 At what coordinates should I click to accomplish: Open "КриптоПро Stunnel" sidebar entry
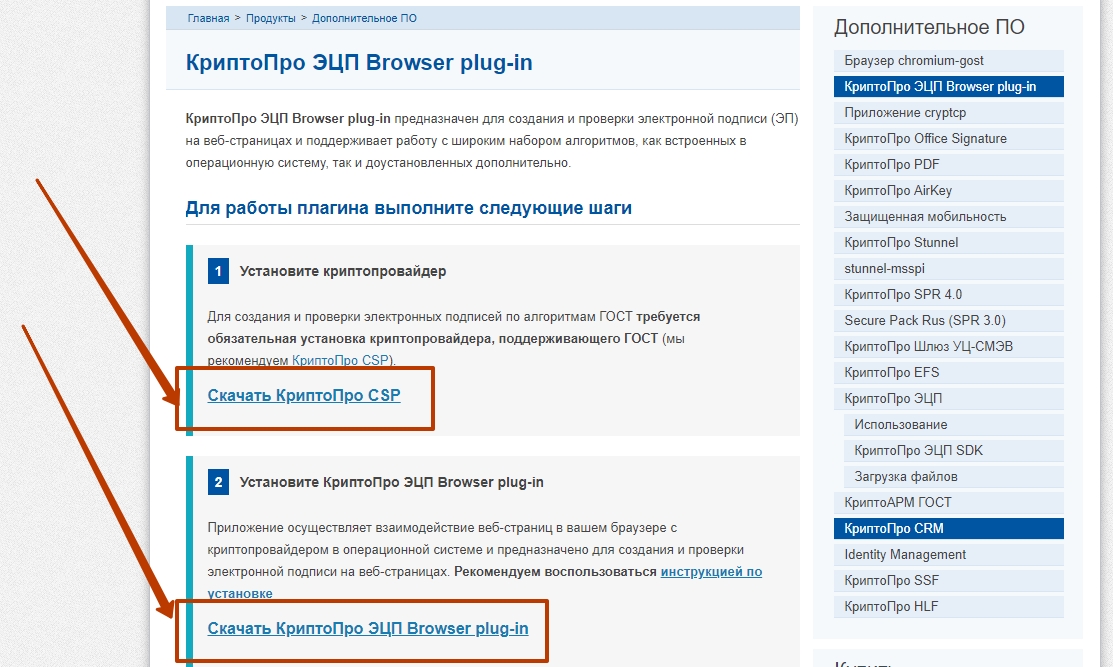click(x=900, y=243)
